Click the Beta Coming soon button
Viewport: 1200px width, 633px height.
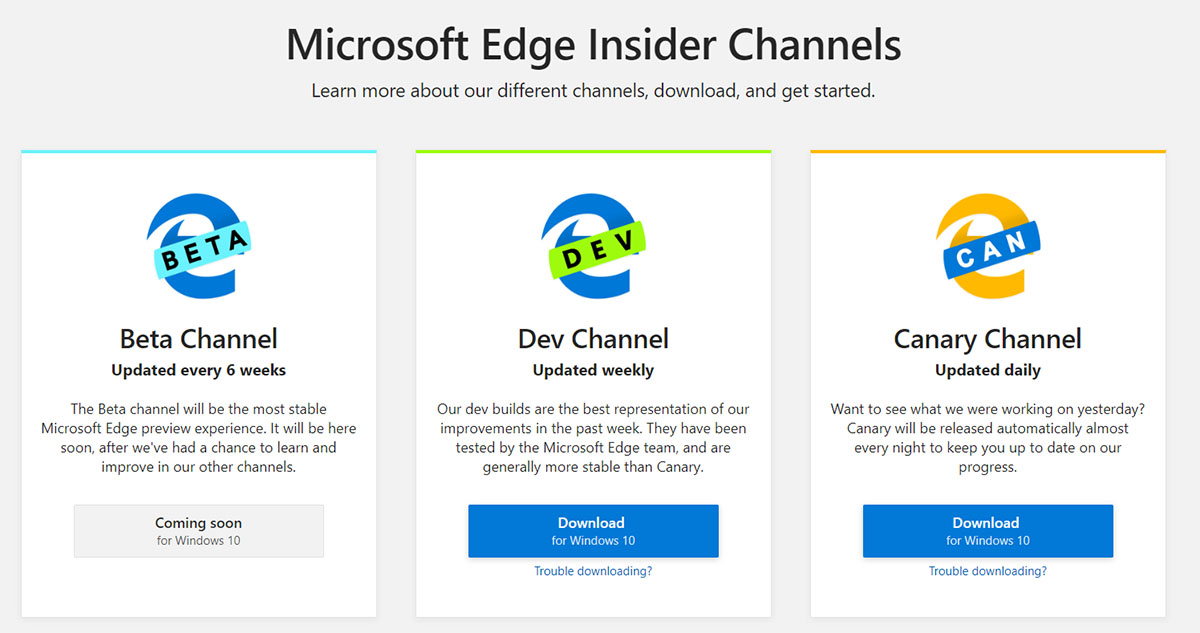199,531
